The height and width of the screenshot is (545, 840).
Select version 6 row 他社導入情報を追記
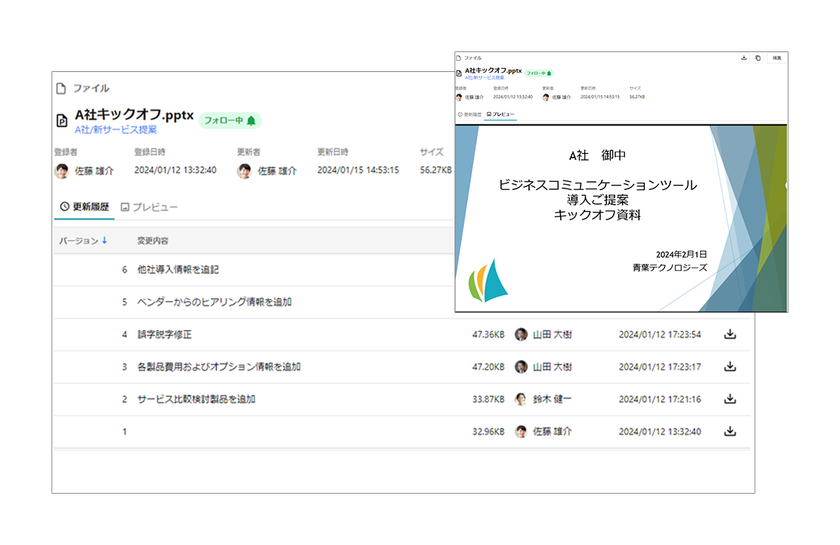coord(254,270)
